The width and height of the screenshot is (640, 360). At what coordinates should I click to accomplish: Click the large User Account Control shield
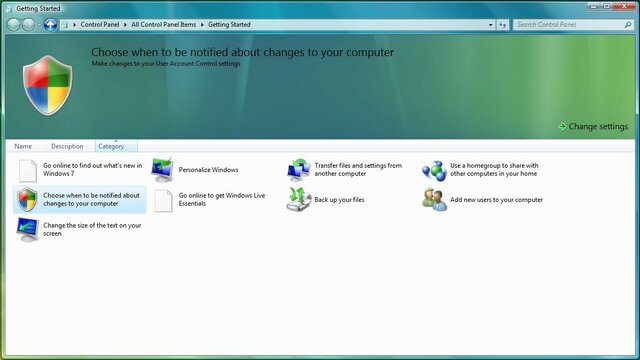click(48, 85)
